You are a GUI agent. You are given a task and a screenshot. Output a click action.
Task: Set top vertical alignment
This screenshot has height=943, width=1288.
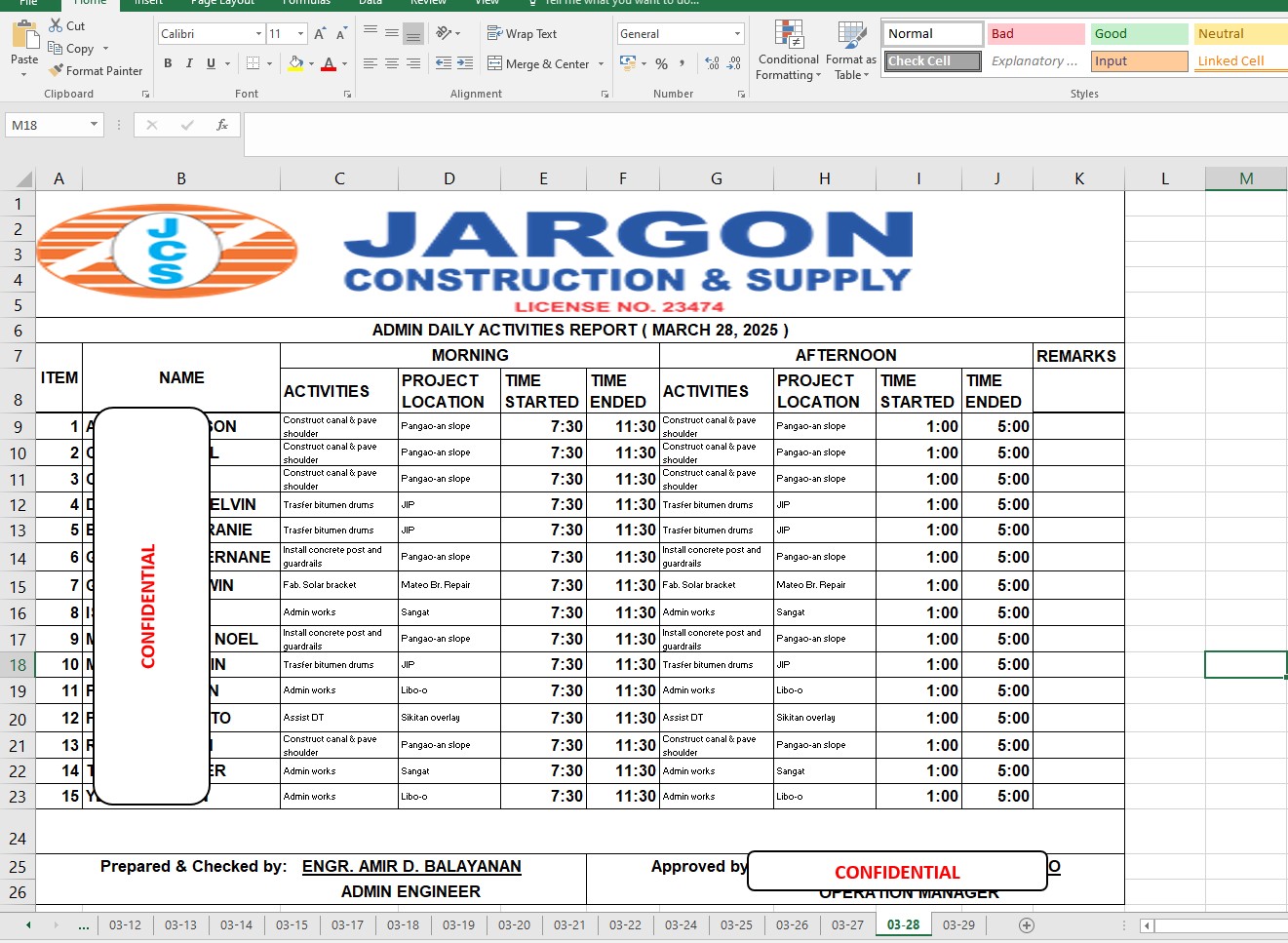tap(371, 33)
